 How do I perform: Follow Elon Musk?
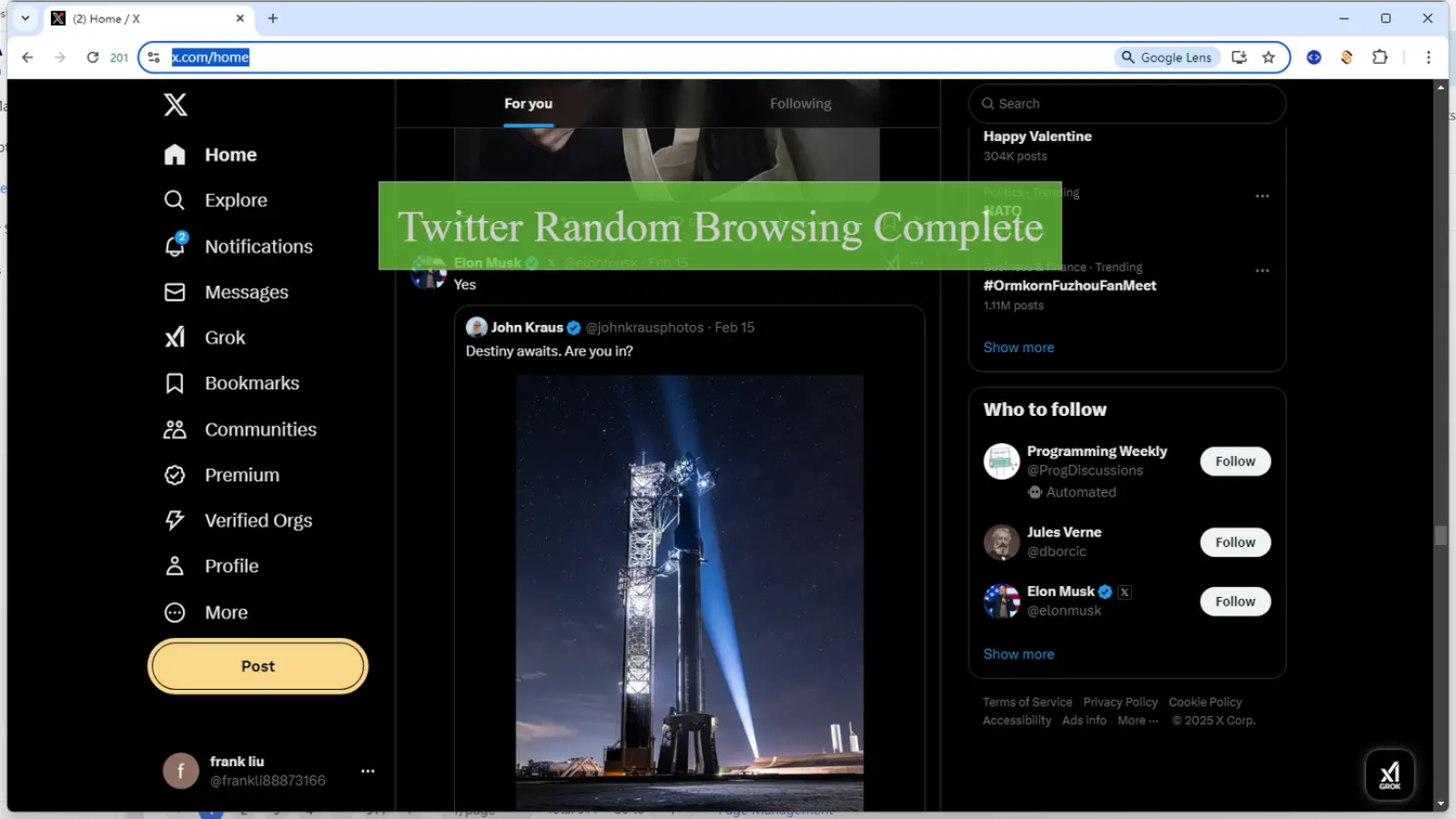pyautogui.click(x=1235, y=602)
